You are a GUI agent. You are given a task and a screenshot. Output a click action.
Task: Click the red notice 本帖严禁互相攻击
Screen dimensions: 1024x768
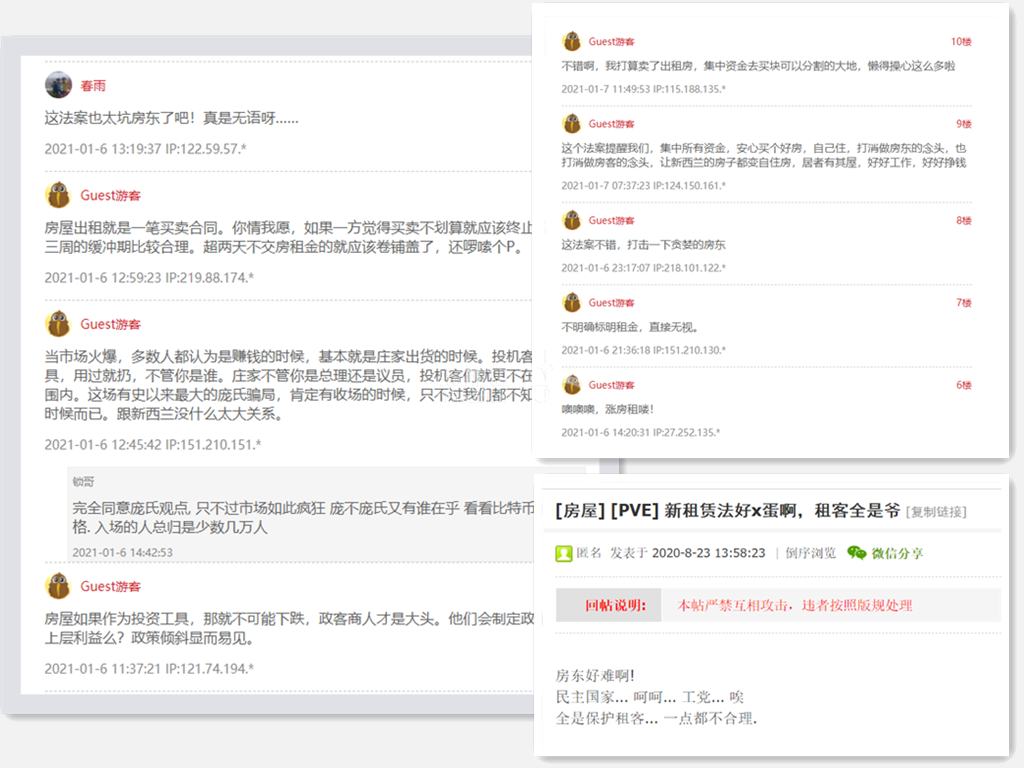click(794, 605)
